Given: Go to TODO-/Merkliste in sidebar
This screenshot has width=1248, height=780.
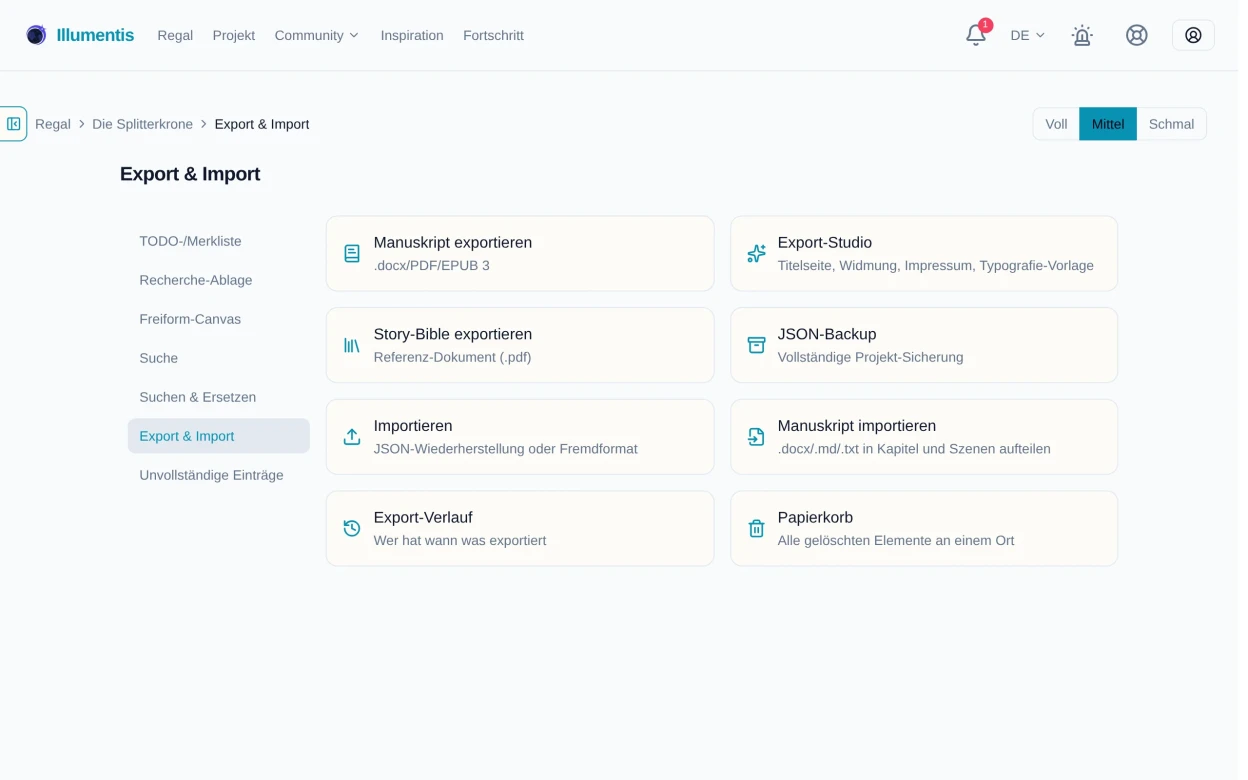Looking at the screenshot, I should [x=218, y=241].
